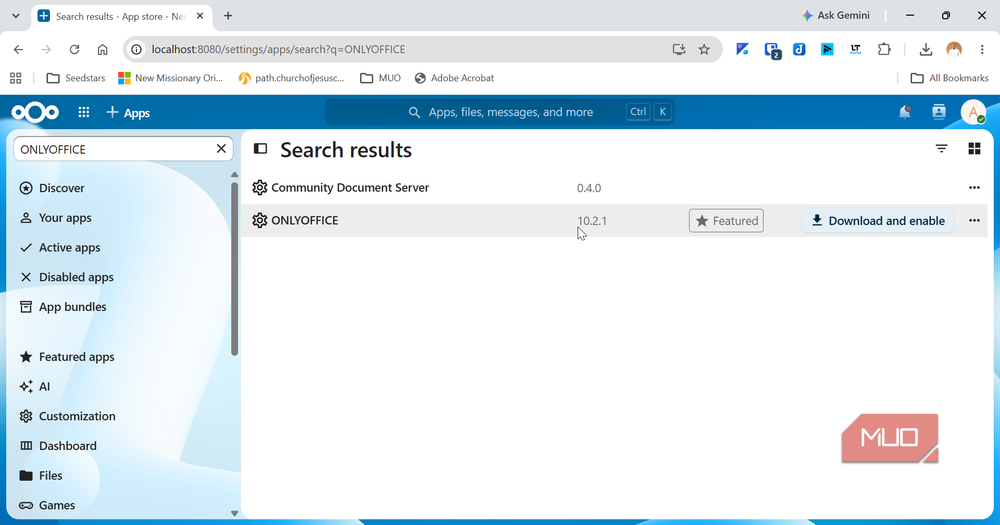The width and height of the screenshot is (1000, 525).
Task: Open a new browser tab
Action: [x=228, y=16]
